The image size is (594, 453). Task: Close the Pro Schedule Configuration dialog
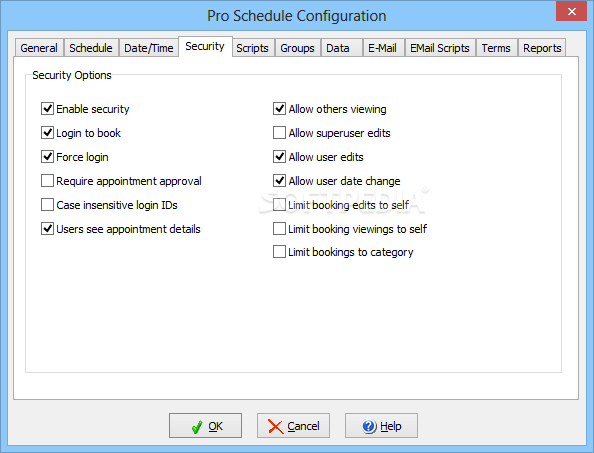(571, 11)
